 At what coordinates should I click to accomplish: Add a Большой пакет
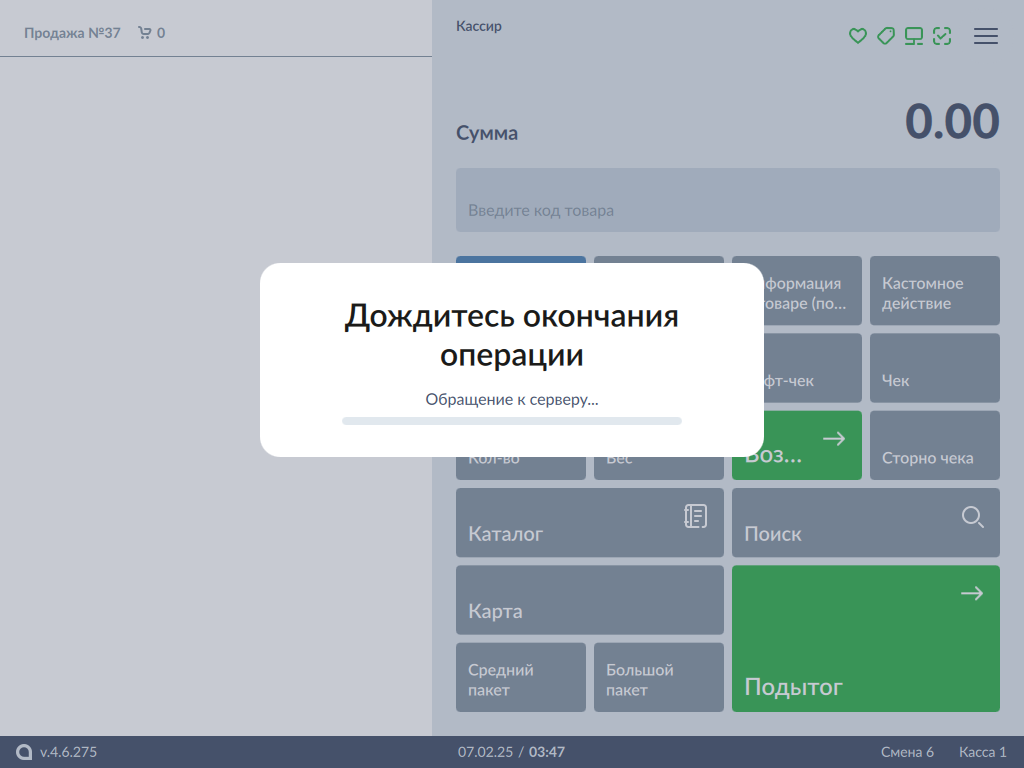coord(659,677)
